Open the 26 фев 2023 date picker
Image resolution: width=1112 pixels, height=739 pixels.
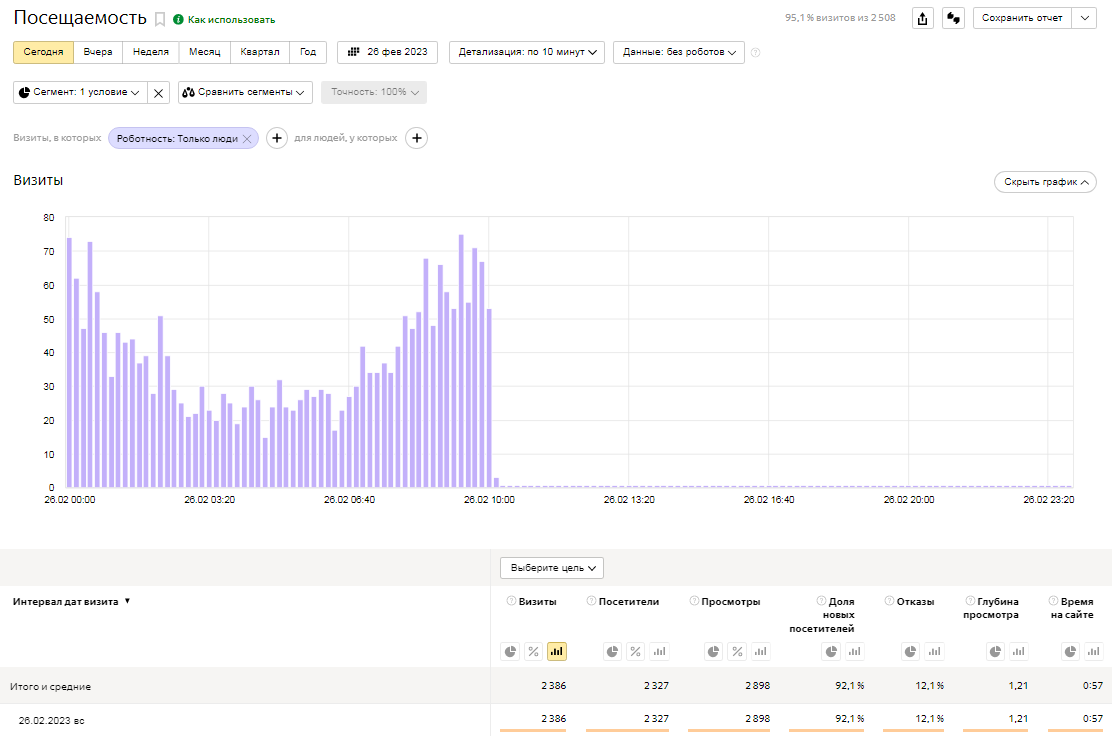coord(387,52)
